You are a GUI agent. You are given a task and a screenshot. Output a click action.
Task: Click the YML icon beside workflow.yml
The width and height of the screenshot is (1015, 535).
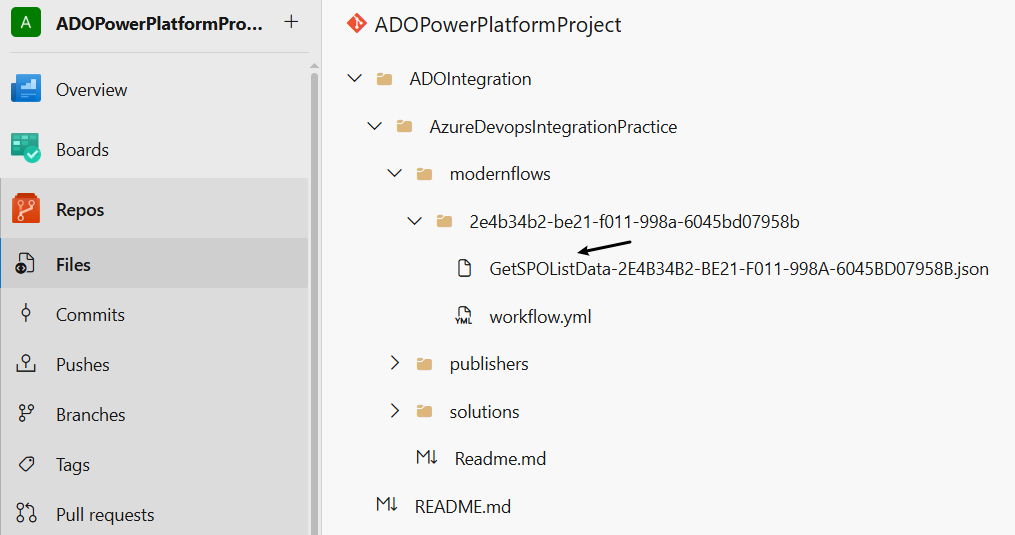463,315
